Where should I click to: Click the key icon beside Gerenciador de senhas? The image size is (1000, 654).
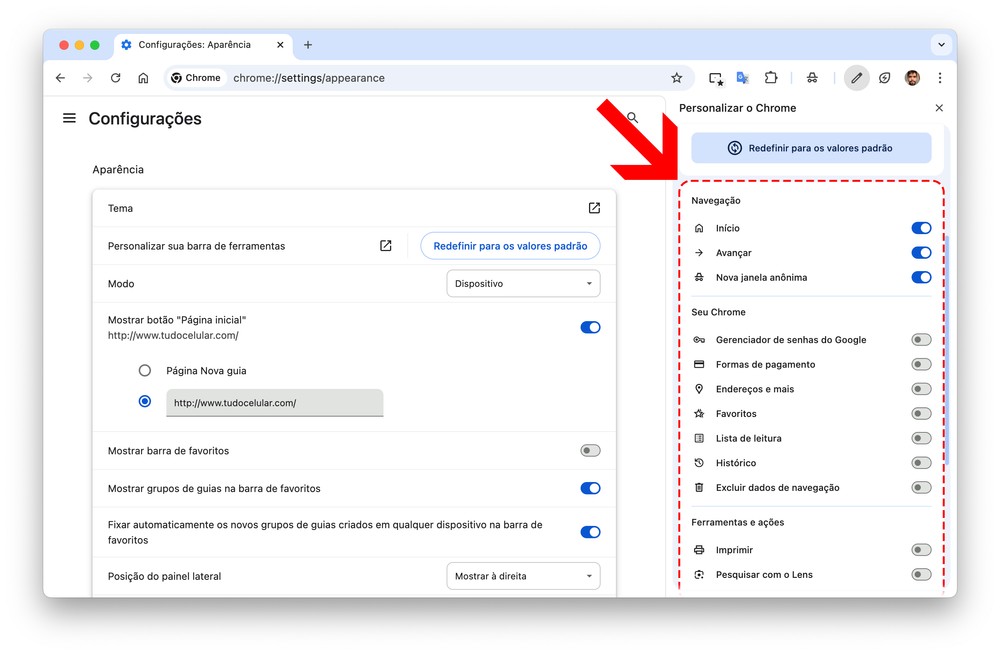[699, 339]
